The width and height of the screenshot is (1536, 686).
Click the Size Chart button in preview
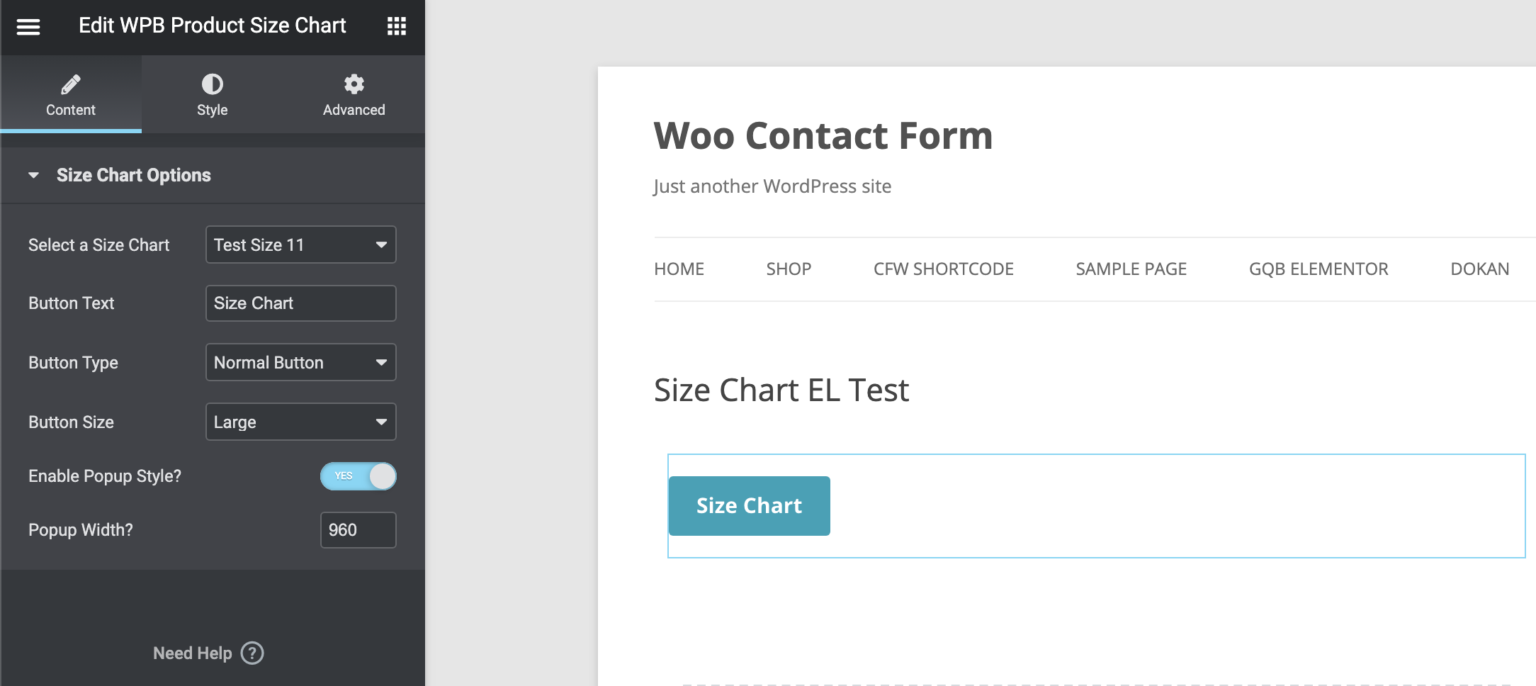click(748, 506)
